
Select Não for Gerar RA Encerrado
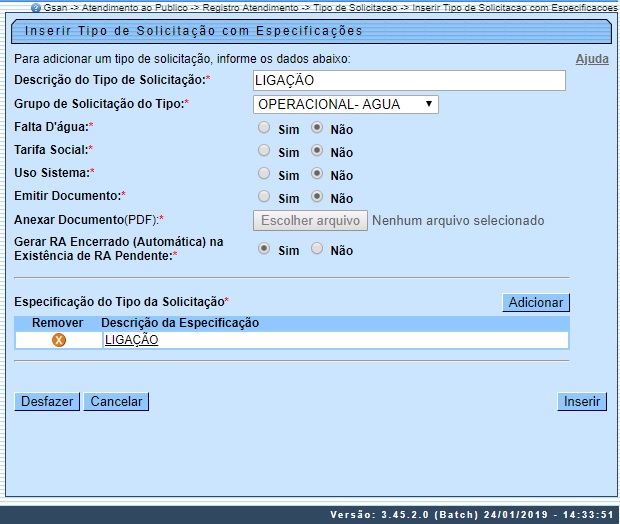tap(317, 249)
